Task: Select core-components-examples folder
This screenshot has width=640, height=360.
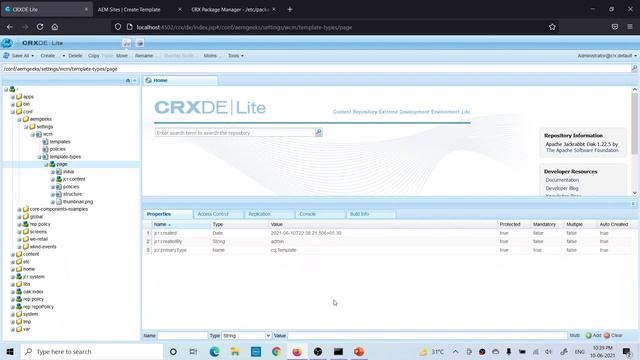Action: pos(59,209)
